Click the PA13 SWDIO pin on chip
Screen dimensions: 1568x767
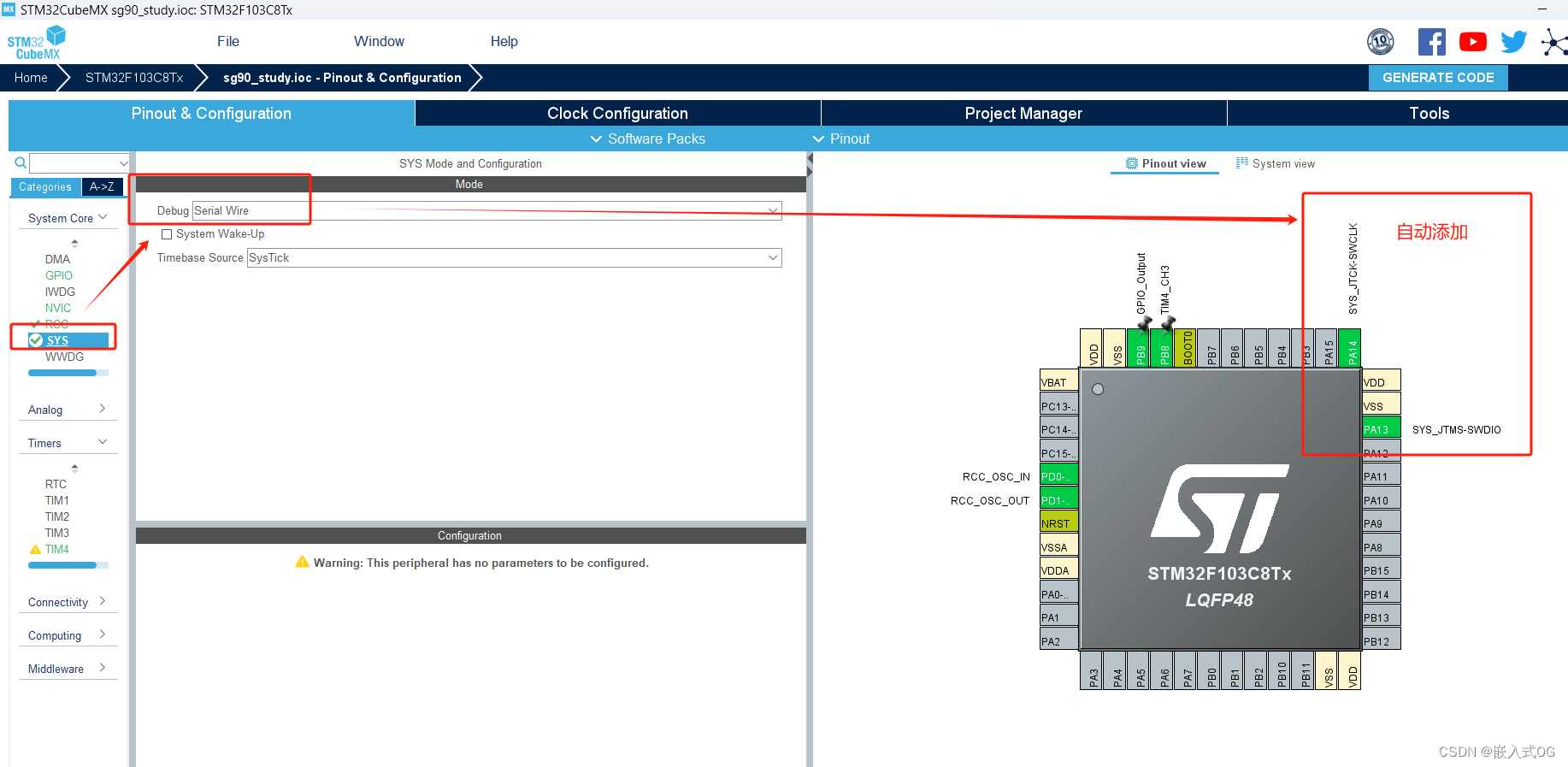1382,429
